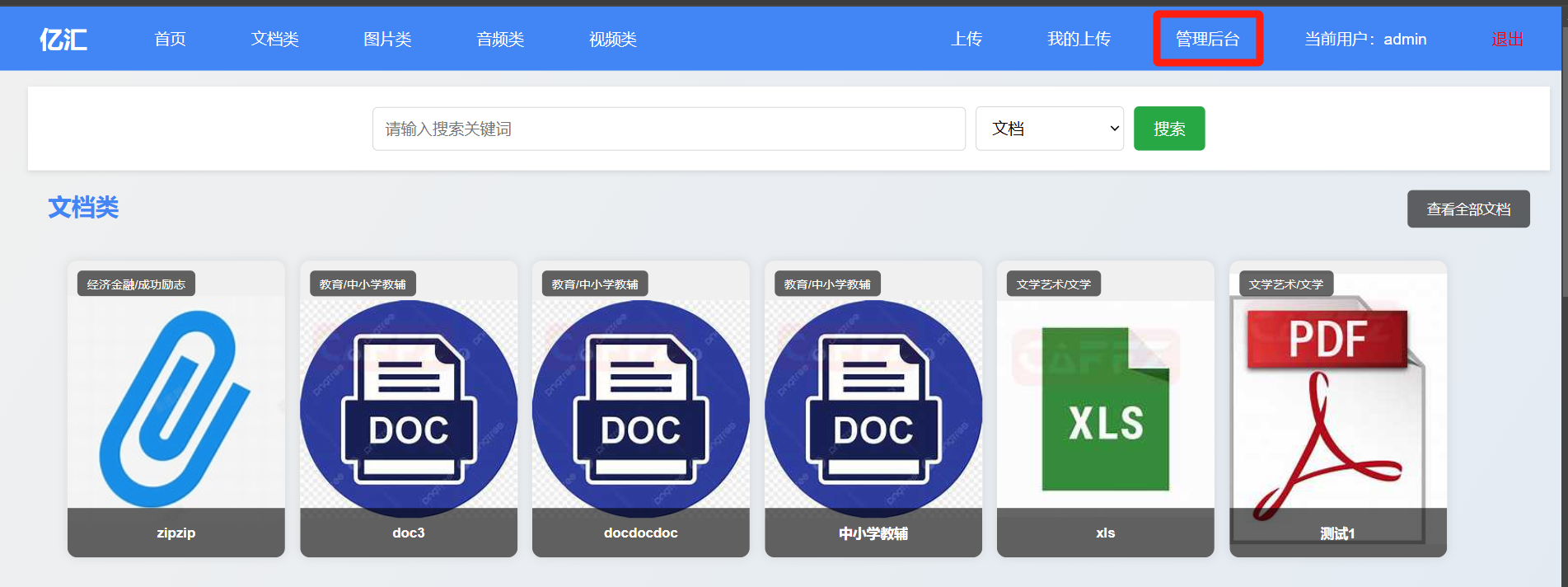Image resolution: width=1568 pixels, height=587 pixels.
Task: Open the xls spreadsheet file icon
Action: click(1105, 408)
